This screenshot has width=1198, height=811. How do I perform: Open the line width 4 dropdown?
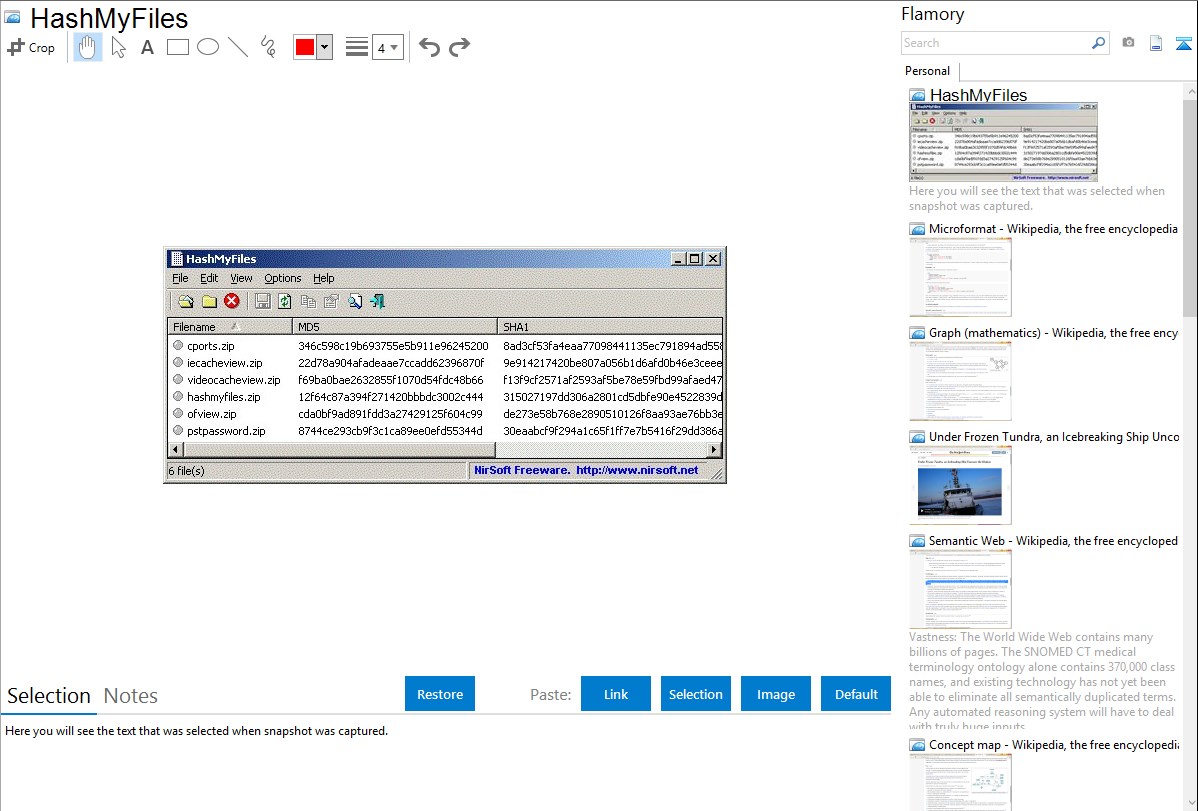coord(387,47)
